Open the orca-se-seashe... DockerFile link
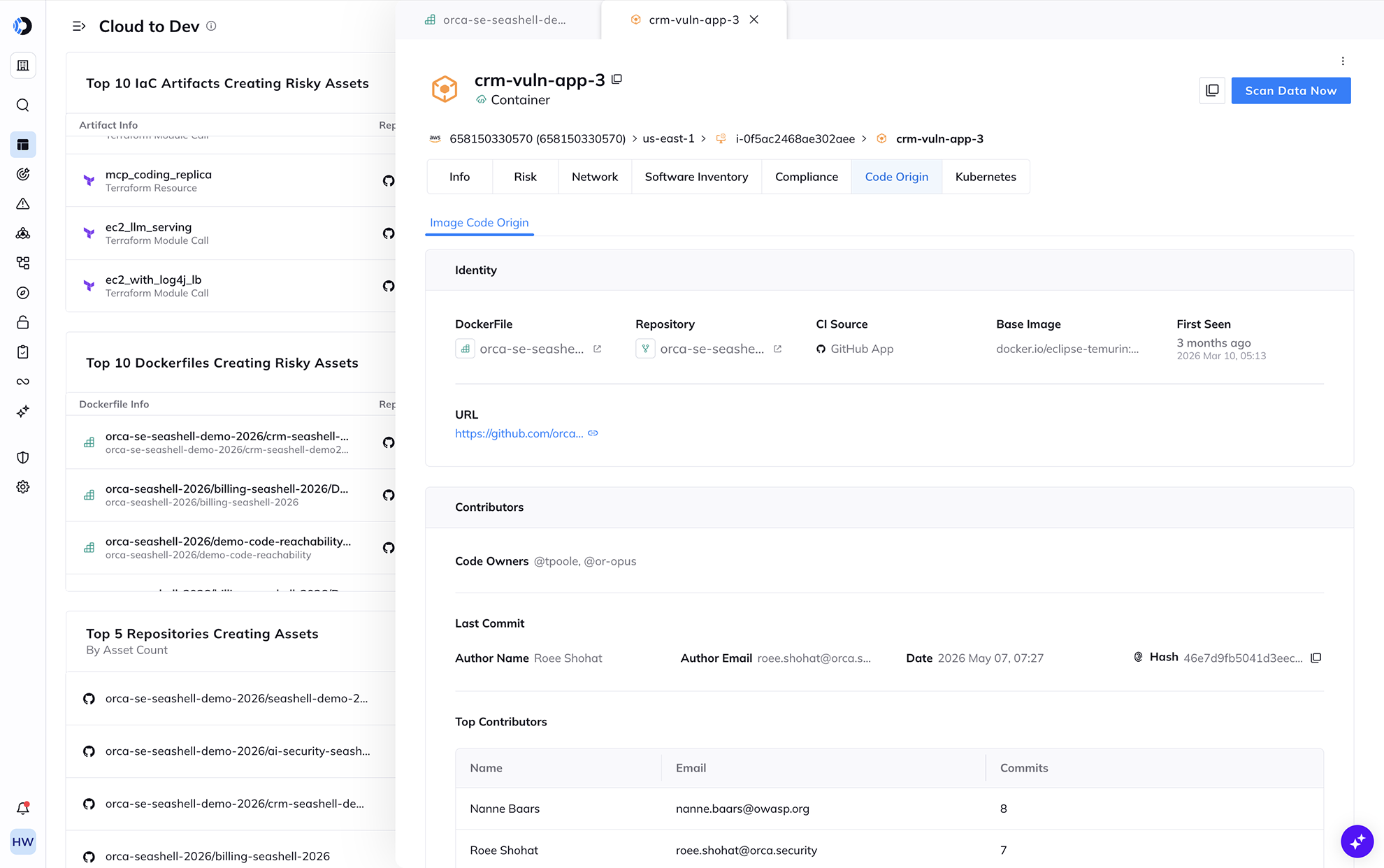This screenshot has height=868, width=1384. coord(532,349)
